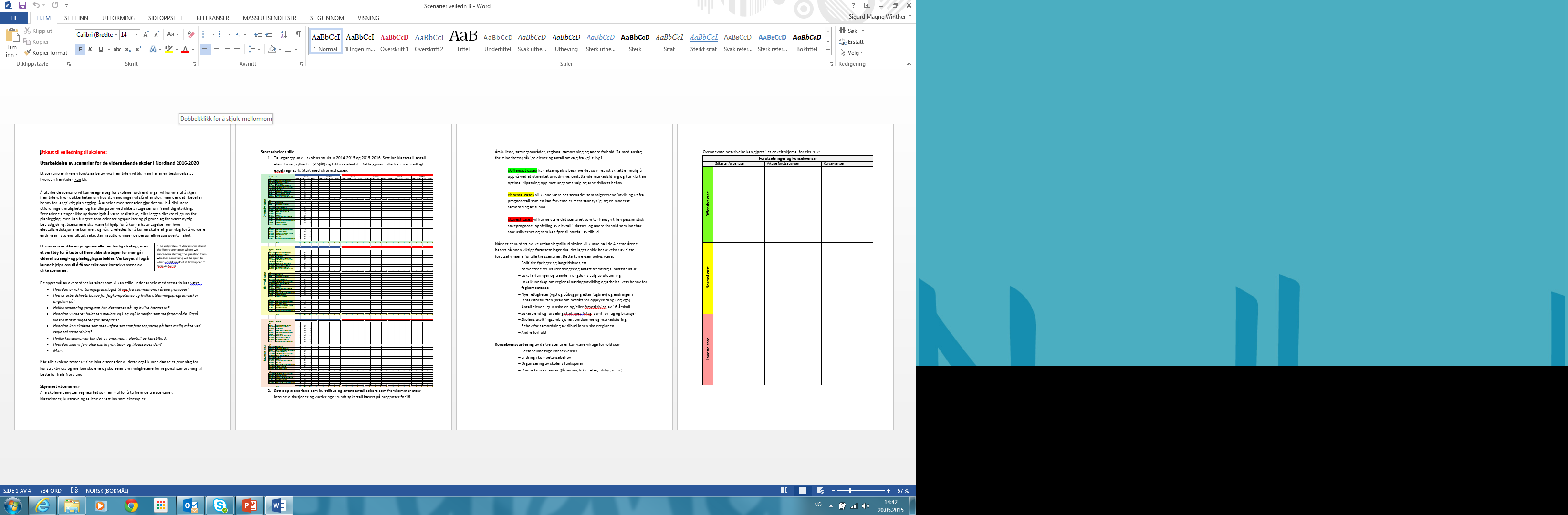Click the Kopier format button

(x=46, y=53)
